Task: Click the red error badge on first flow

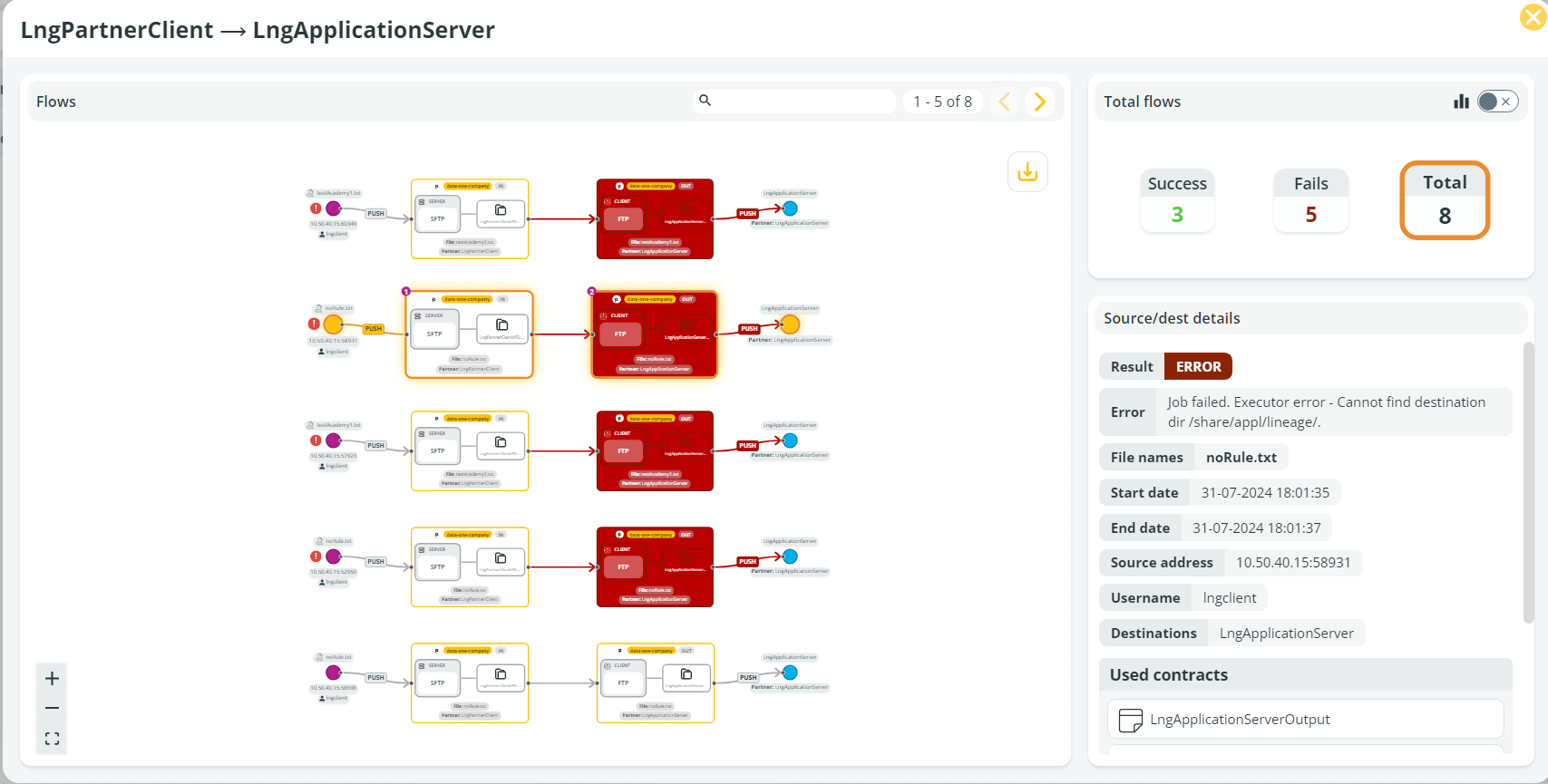Action: click(x=316, y=208)
